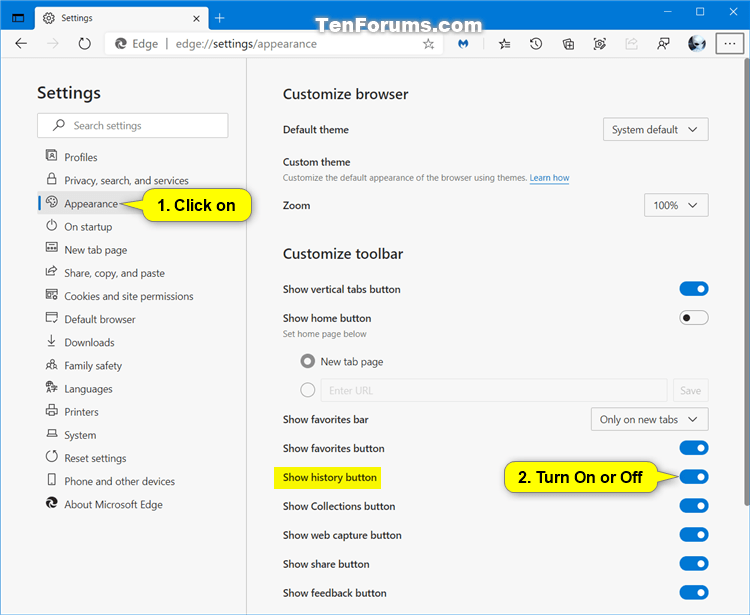Open the Learn how link
The width and height of the screenshot is (750, 615).
[x=549, y=178]
